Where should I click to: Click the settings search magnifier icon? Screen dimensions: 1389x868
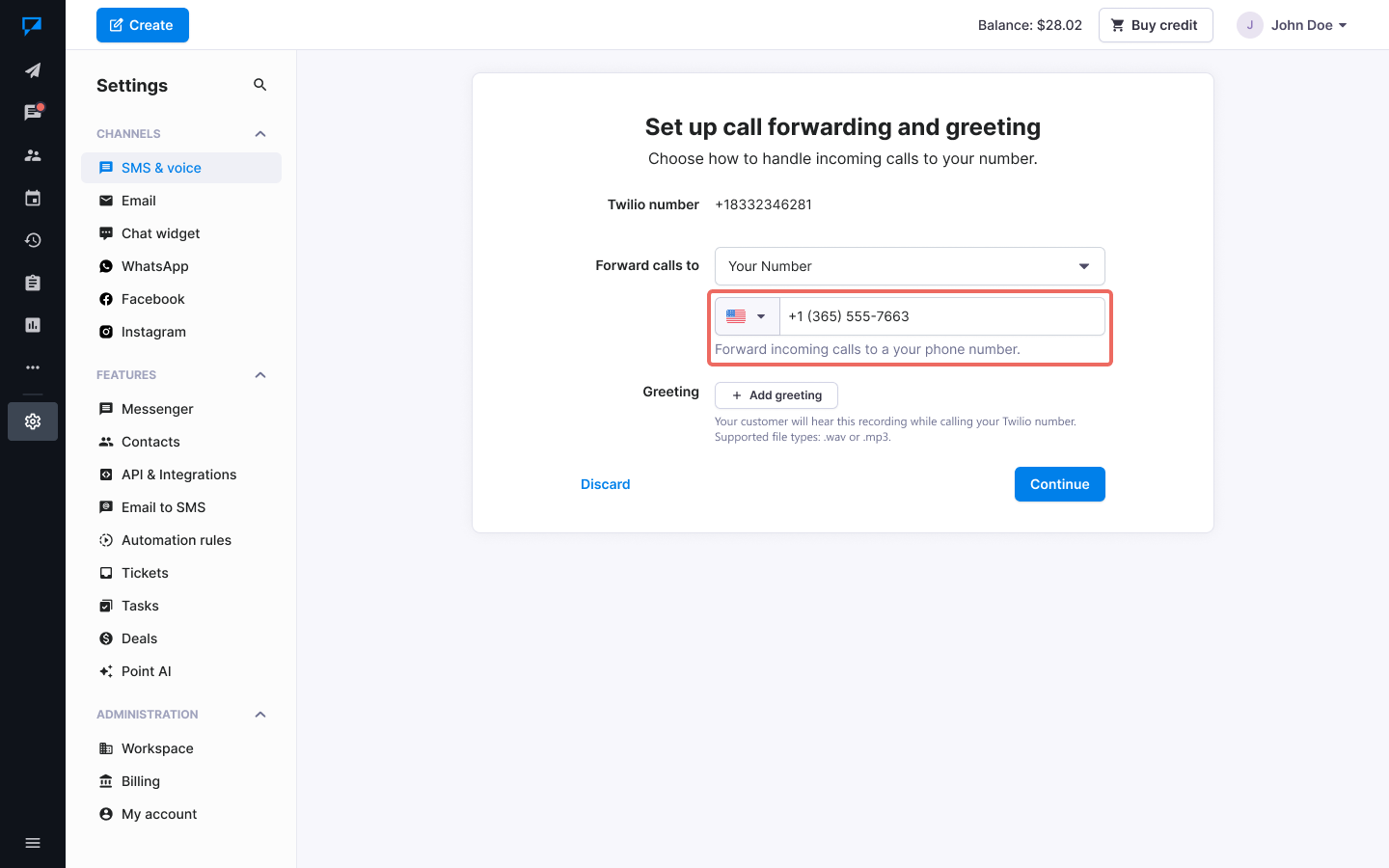(259, 85)
